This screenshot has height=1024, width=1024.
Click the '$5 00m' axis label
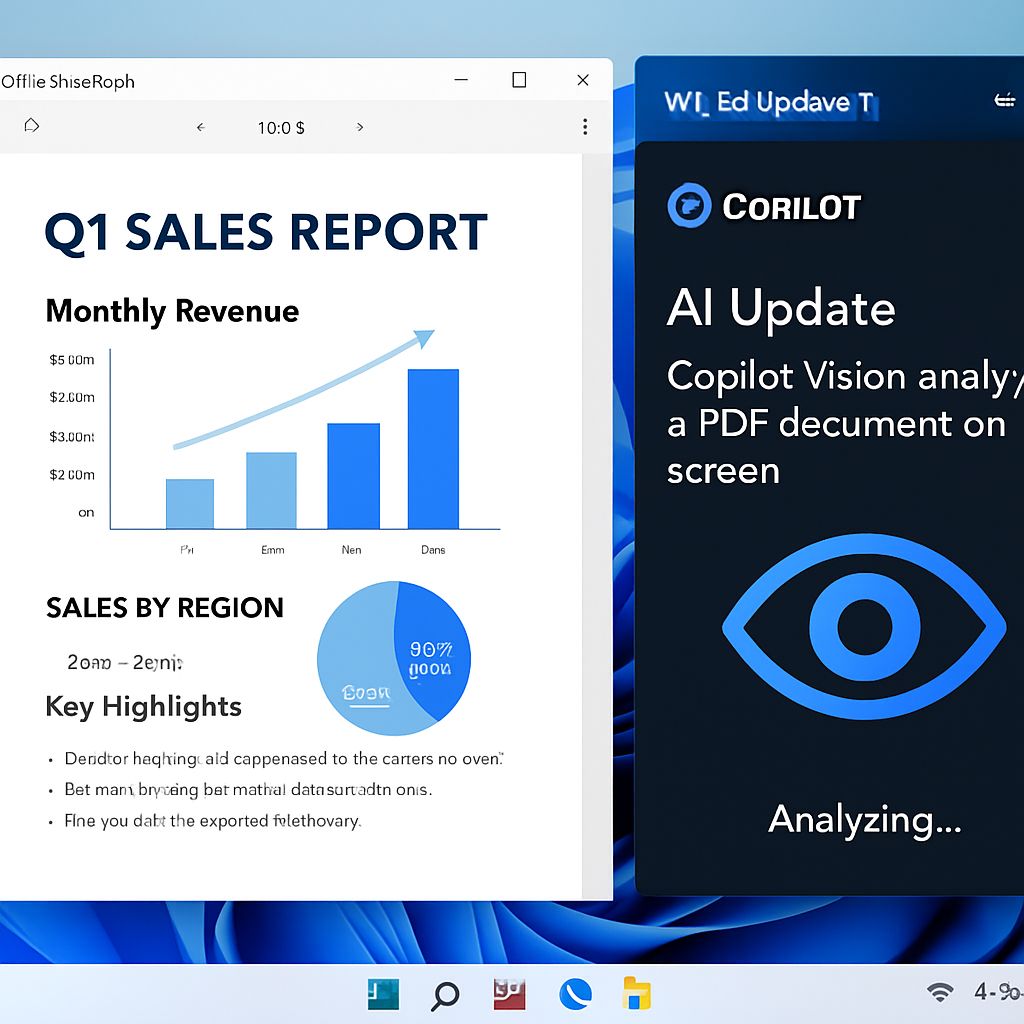click(72, 360)
